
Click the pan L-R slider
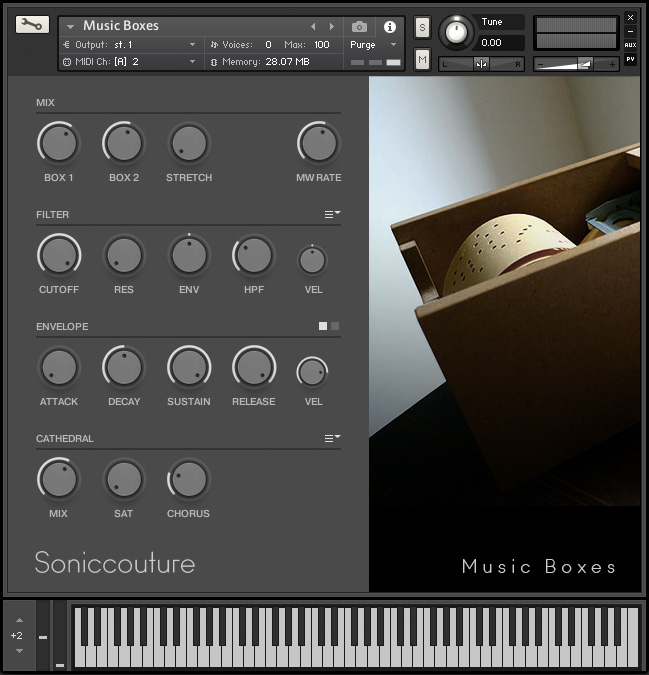481,64
